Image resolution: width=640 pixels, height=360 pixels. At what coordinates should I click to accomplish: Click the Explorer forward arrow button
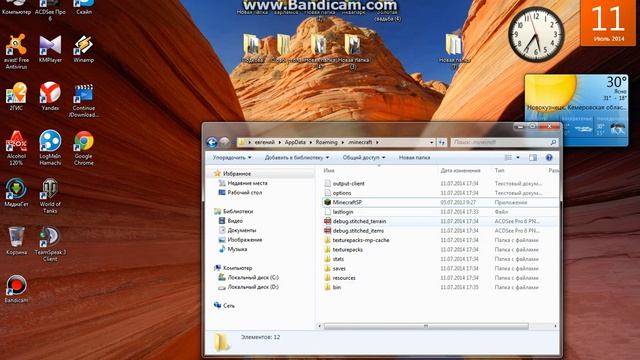point(224,142)
